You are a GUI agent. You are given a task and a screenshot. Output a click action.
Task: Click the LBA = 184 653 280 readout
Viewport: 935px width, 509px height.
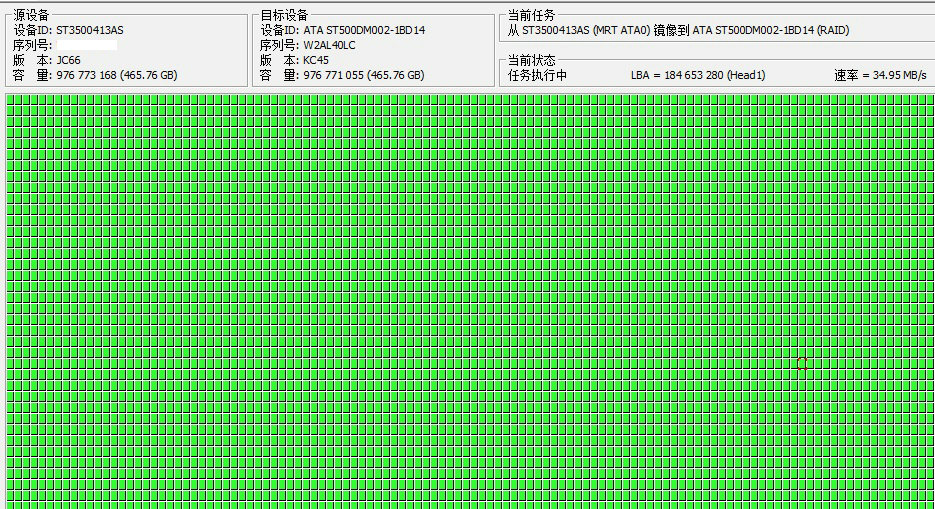coord(698,75)
